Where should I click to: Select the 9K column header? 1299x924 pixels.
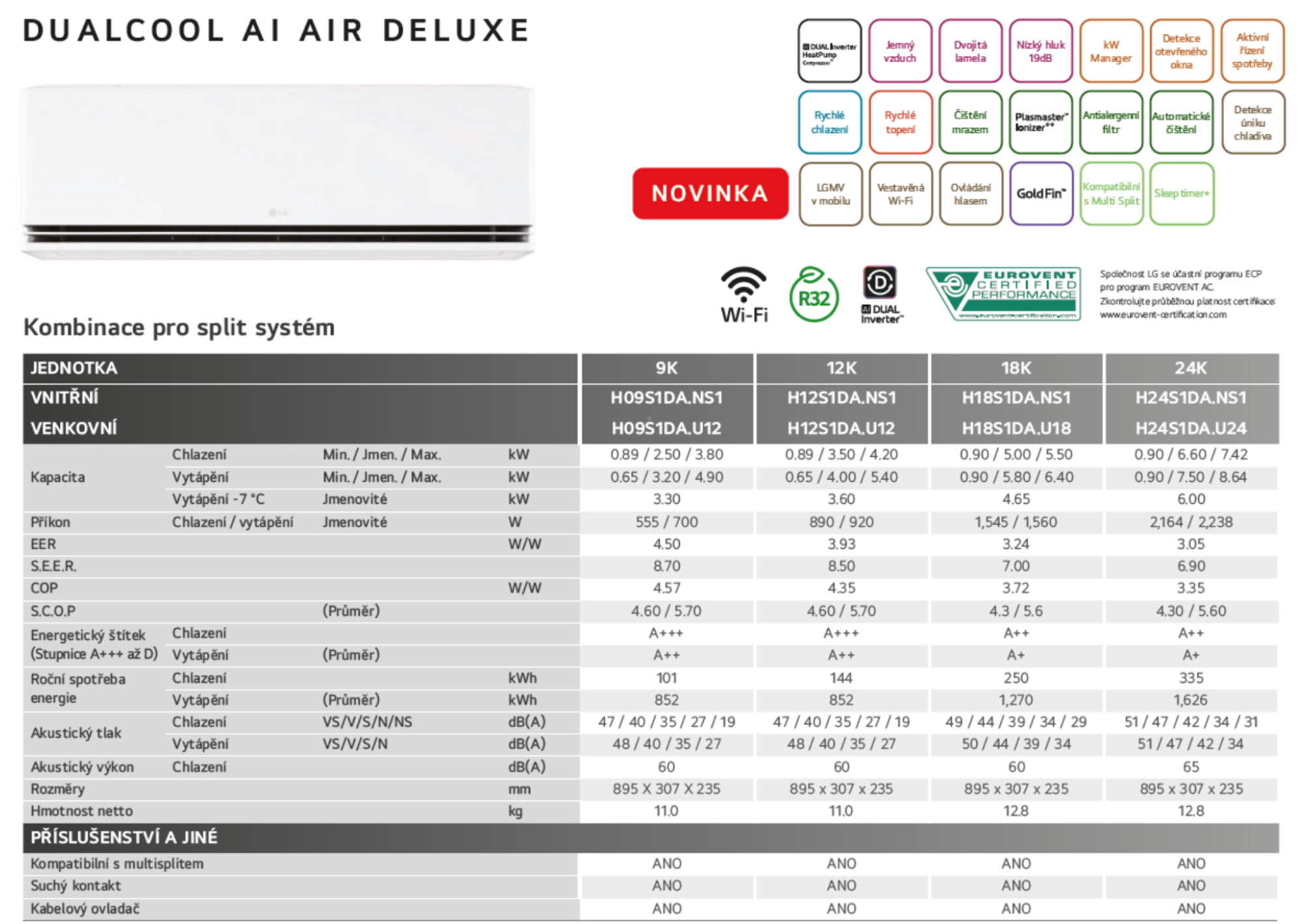click(x=666, y=368)
